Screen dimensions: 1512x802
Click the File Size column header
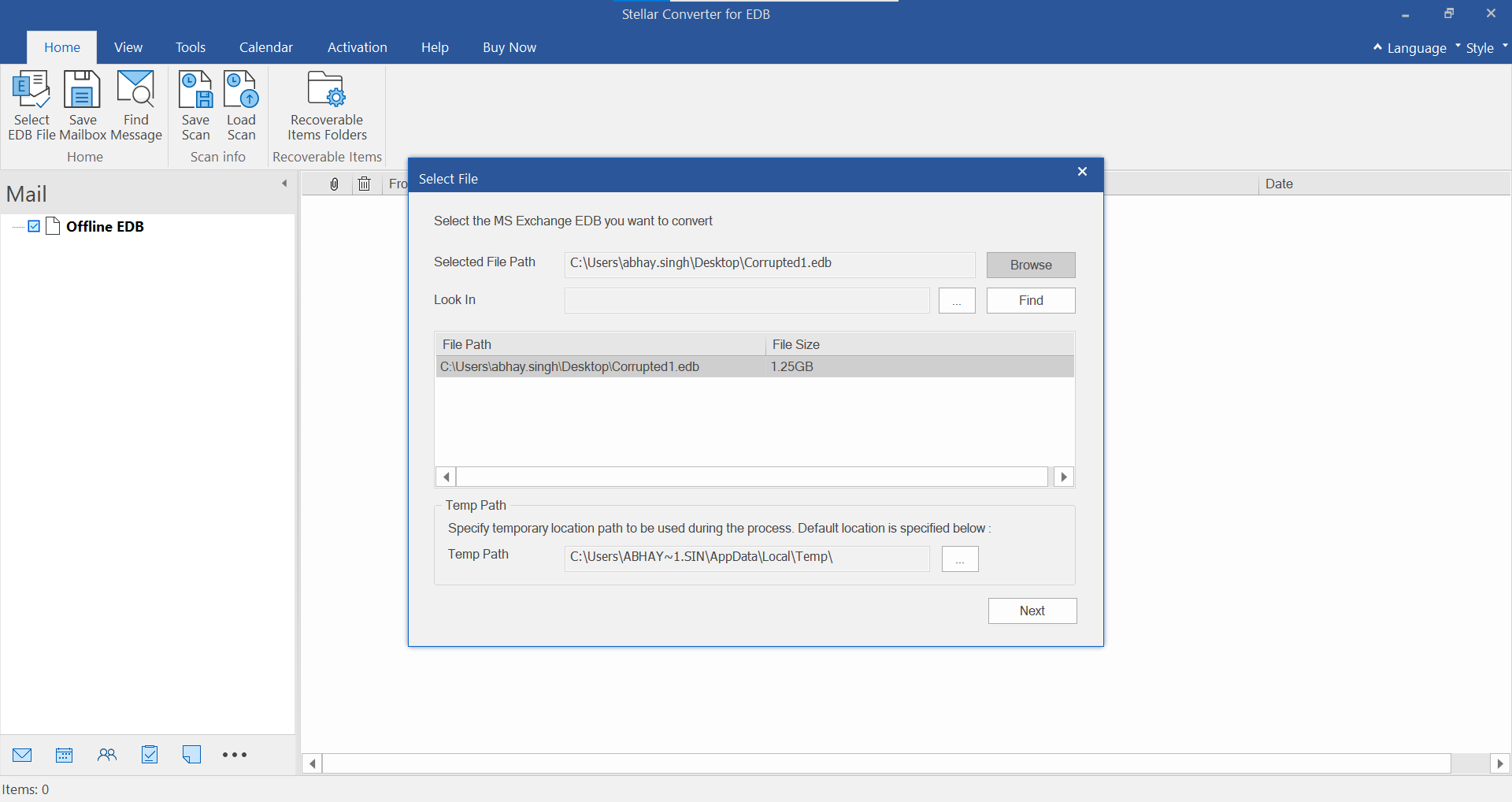pyautogui.click(x=920, y=344)
